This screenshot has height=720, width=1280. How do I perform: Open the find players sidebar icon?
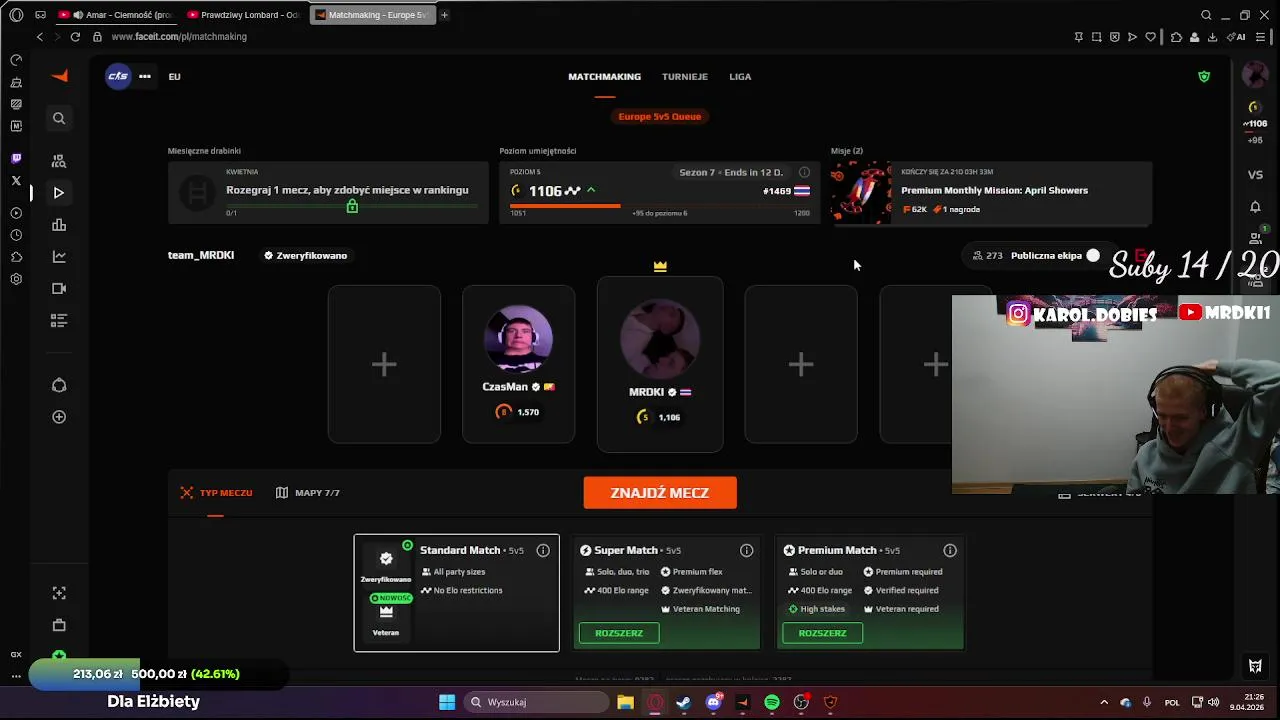coord(59,160)
